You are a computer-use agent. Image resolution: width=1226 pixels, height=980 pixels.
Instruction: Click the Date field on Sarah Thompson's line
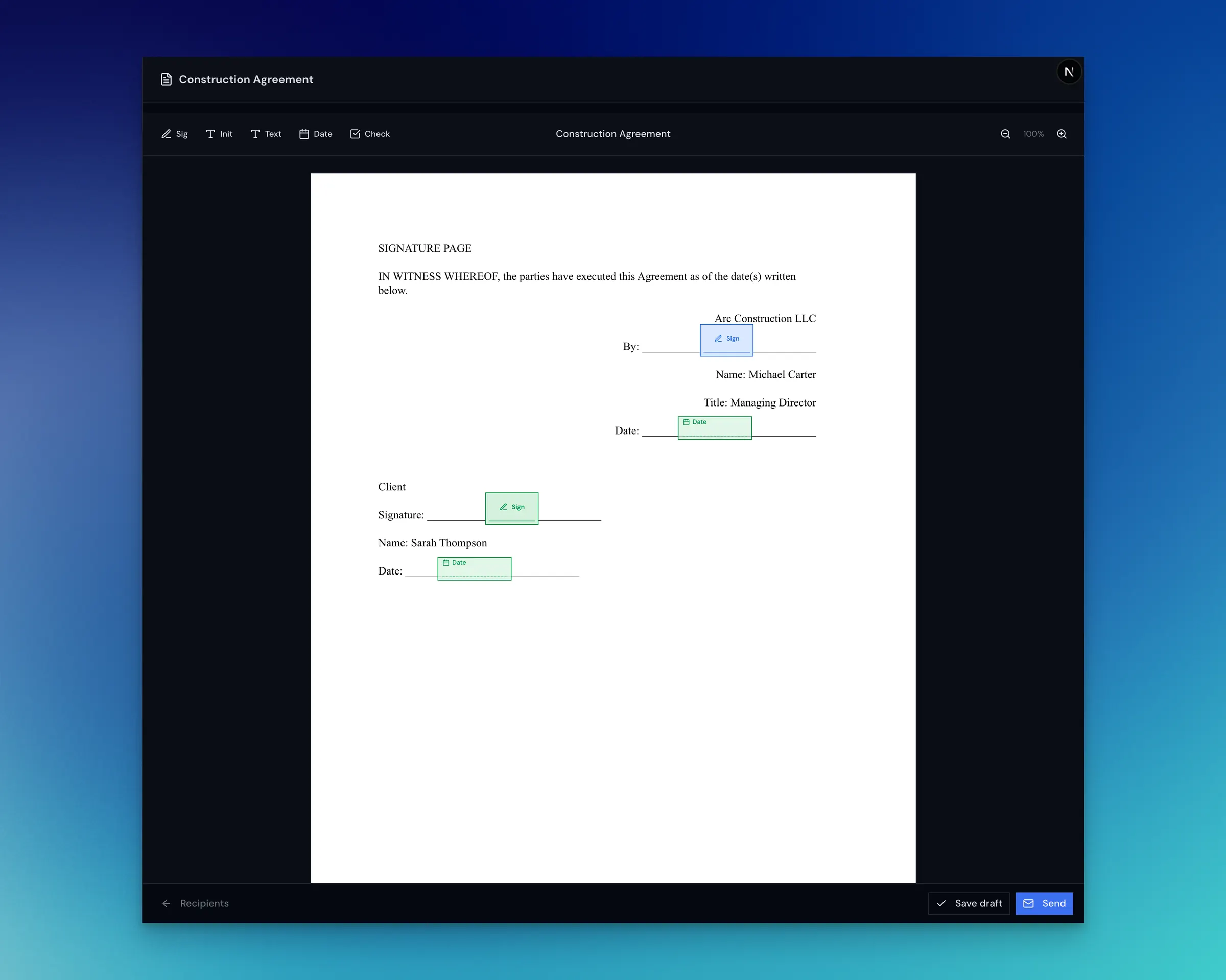(474, 568)
